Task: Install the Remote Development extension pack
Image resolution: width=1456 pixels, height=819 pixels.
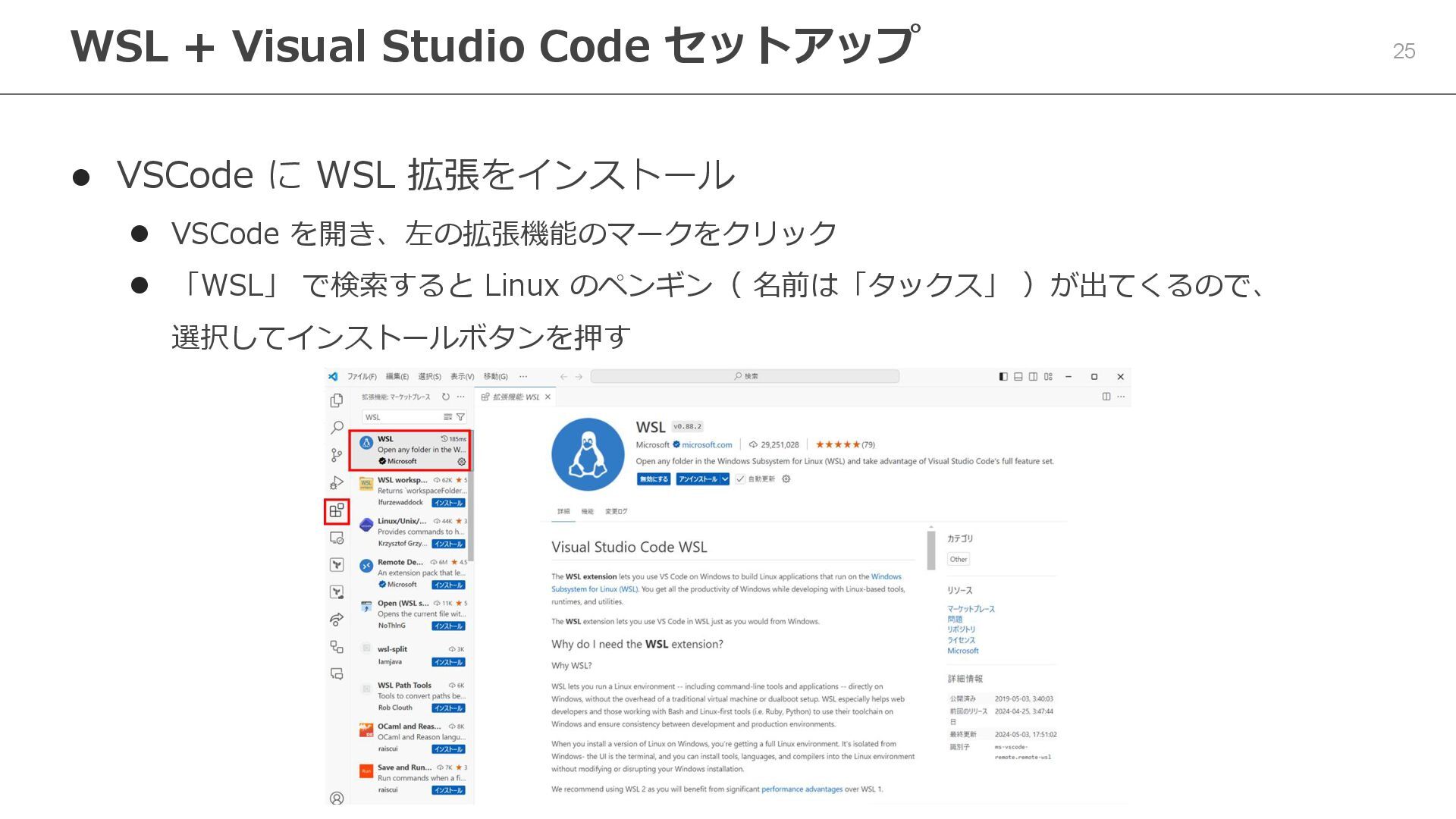Action: point(448,585)
